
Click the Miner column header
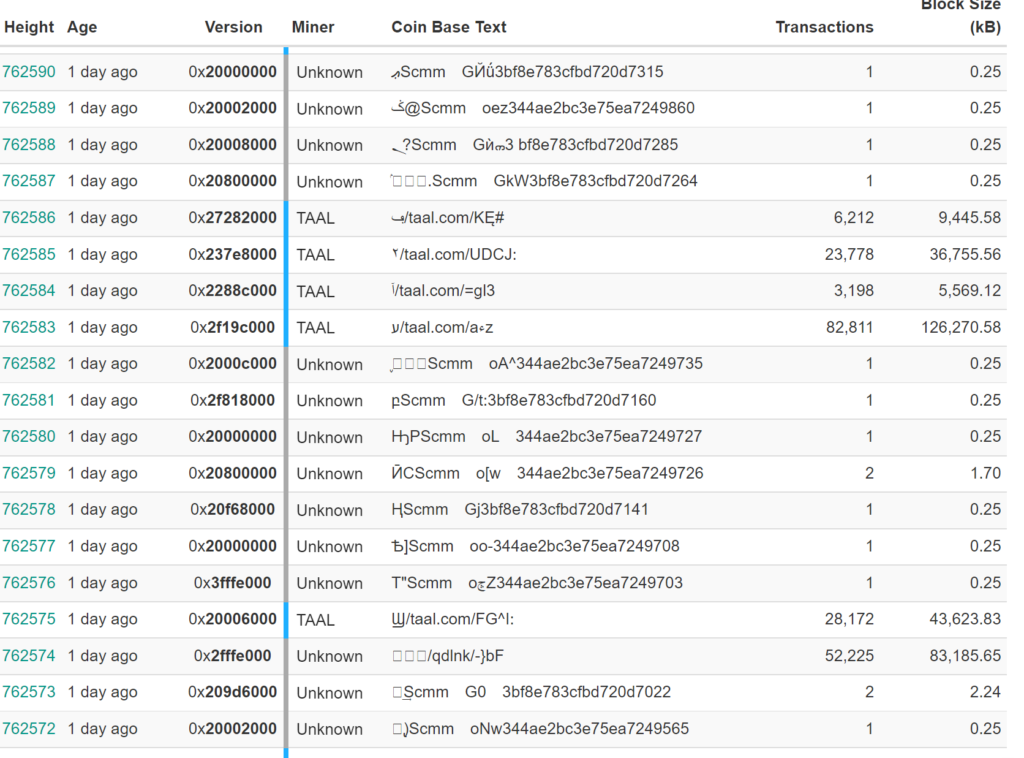click(313, 27)
